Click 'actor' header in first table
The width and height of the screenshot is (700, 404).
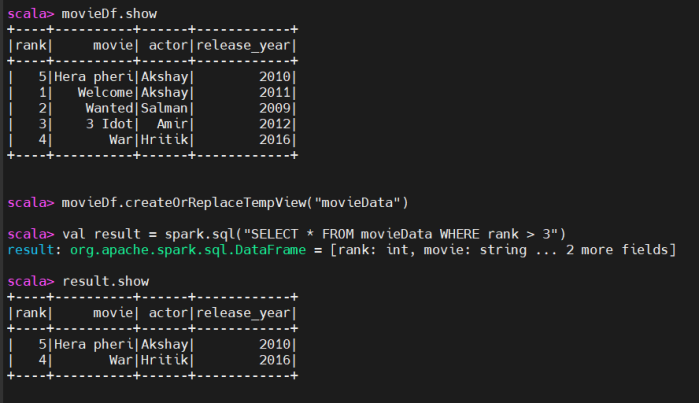[x=168, y=46]
